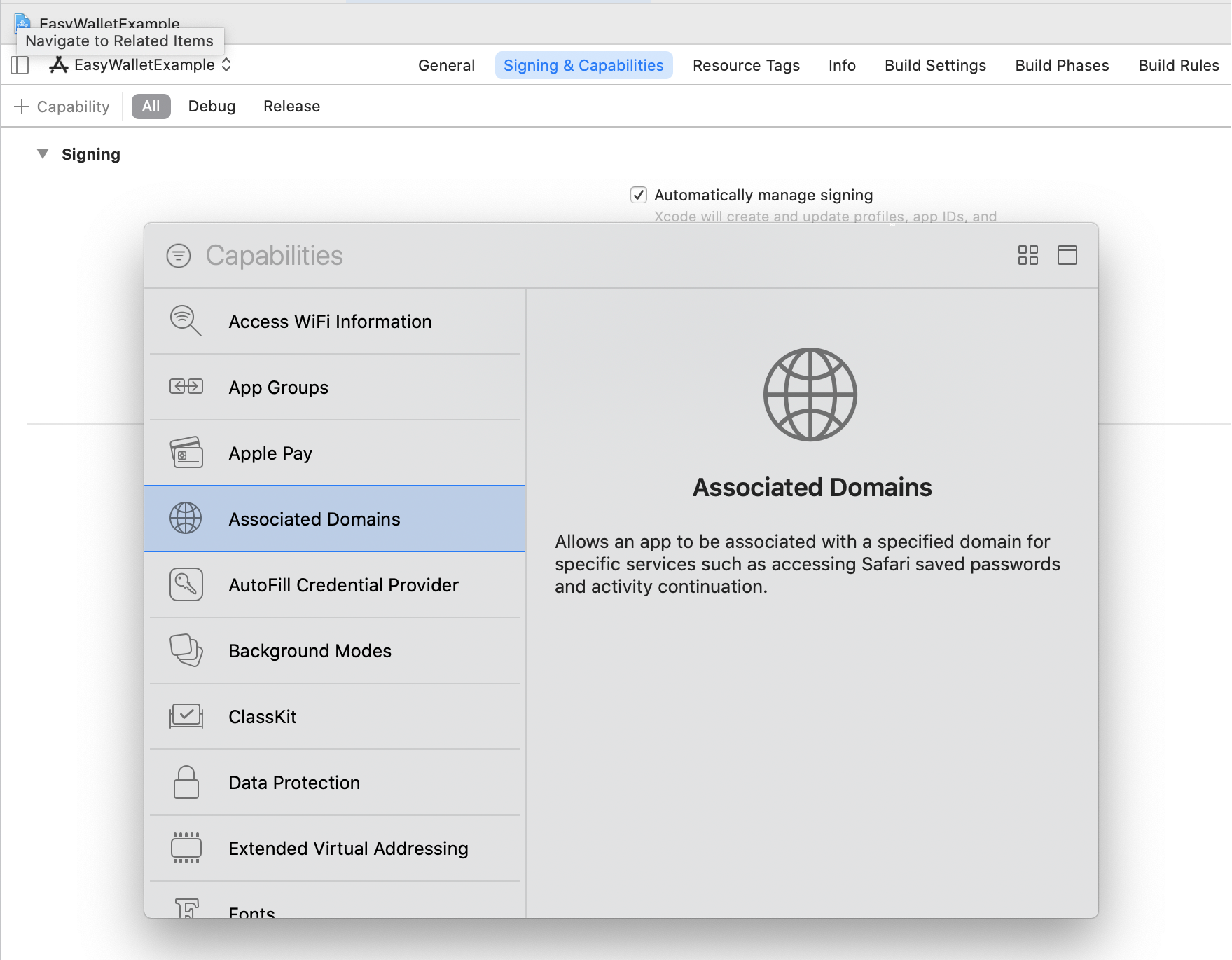Toggle the sidebar panel icon near EasyWalletExample
The height and width of the screenshot is (960, 1232).
pos(20,65)
